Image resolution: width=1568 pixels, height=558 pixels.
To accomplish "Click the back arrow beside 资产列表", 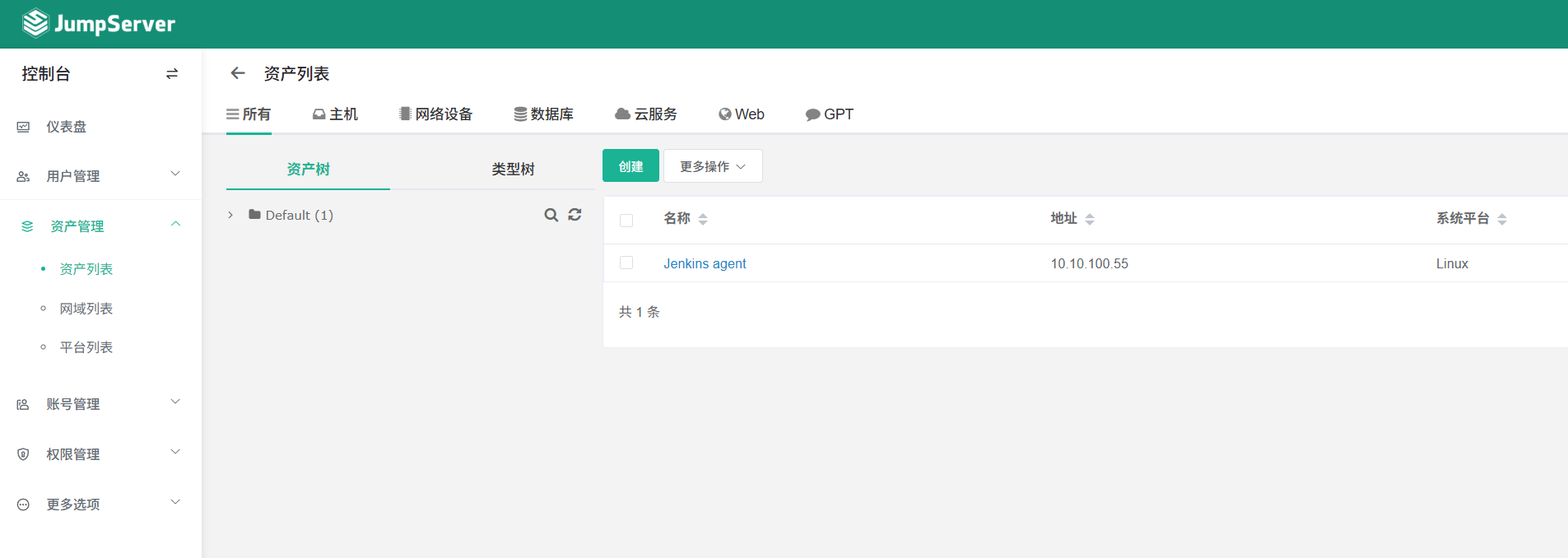I will coord(238,73).
